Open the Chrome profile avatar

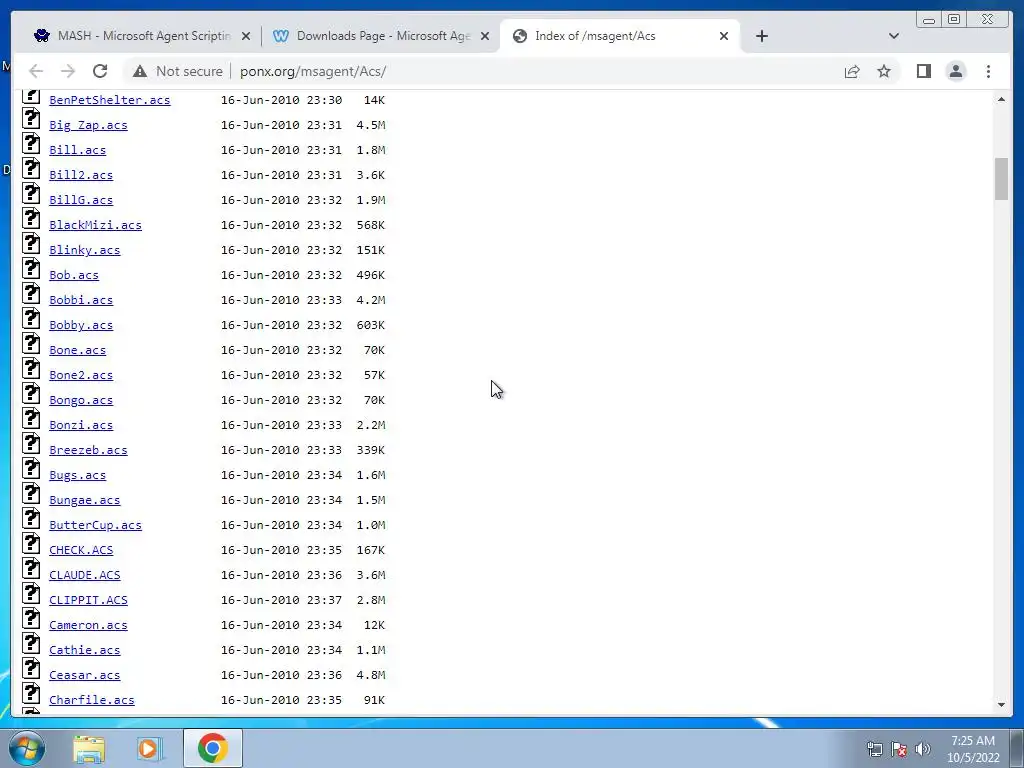pyautogui.click(x=955, y=71)
